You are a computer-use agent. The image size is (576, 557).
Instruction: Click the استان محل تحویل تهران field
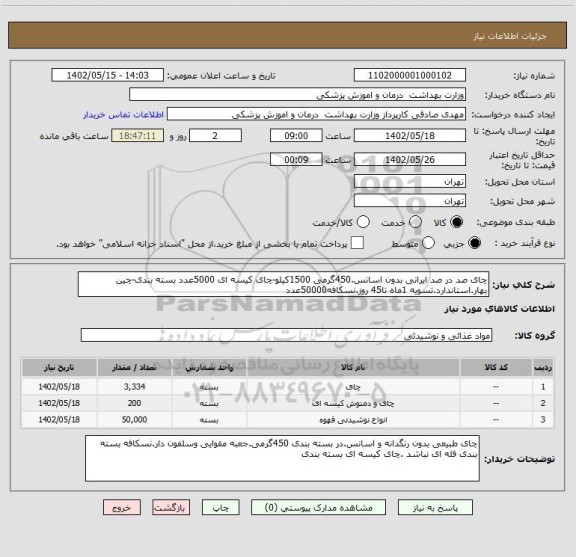[410, 182]
